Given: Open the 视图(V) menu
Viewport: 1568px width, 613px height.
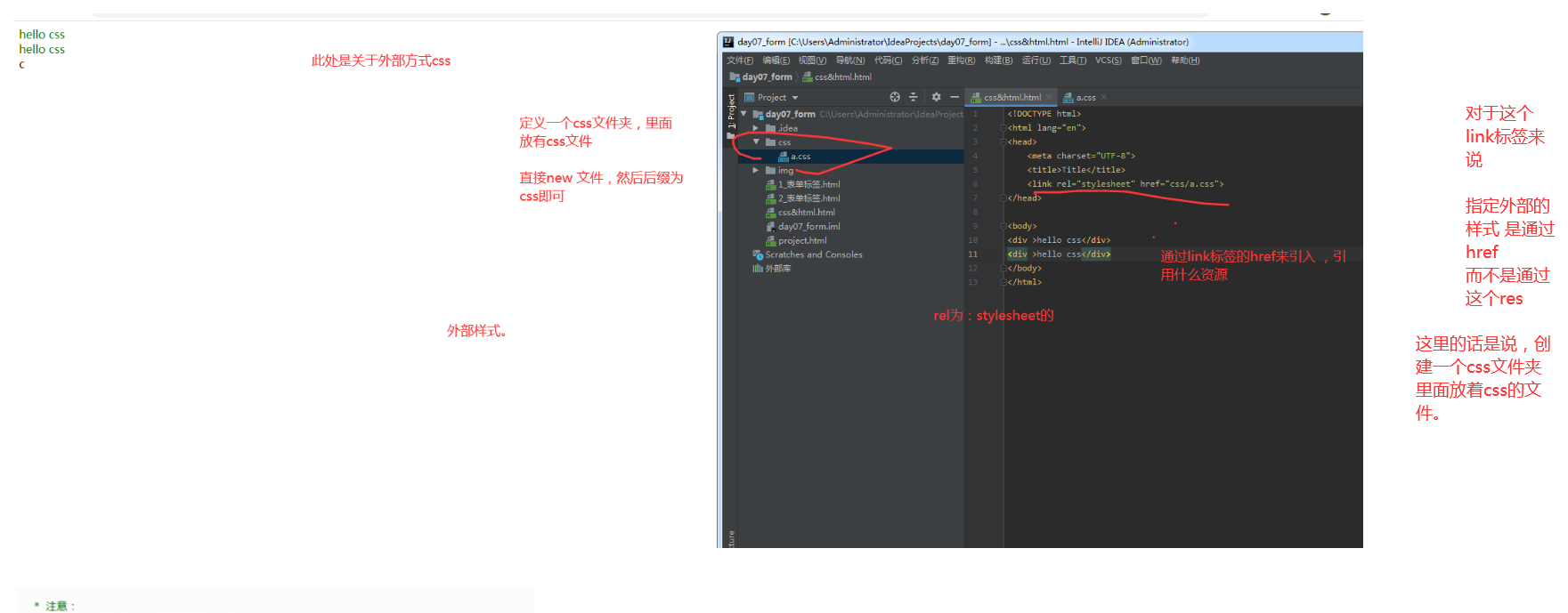Looking at the screenshot, I should coord(812,60).
